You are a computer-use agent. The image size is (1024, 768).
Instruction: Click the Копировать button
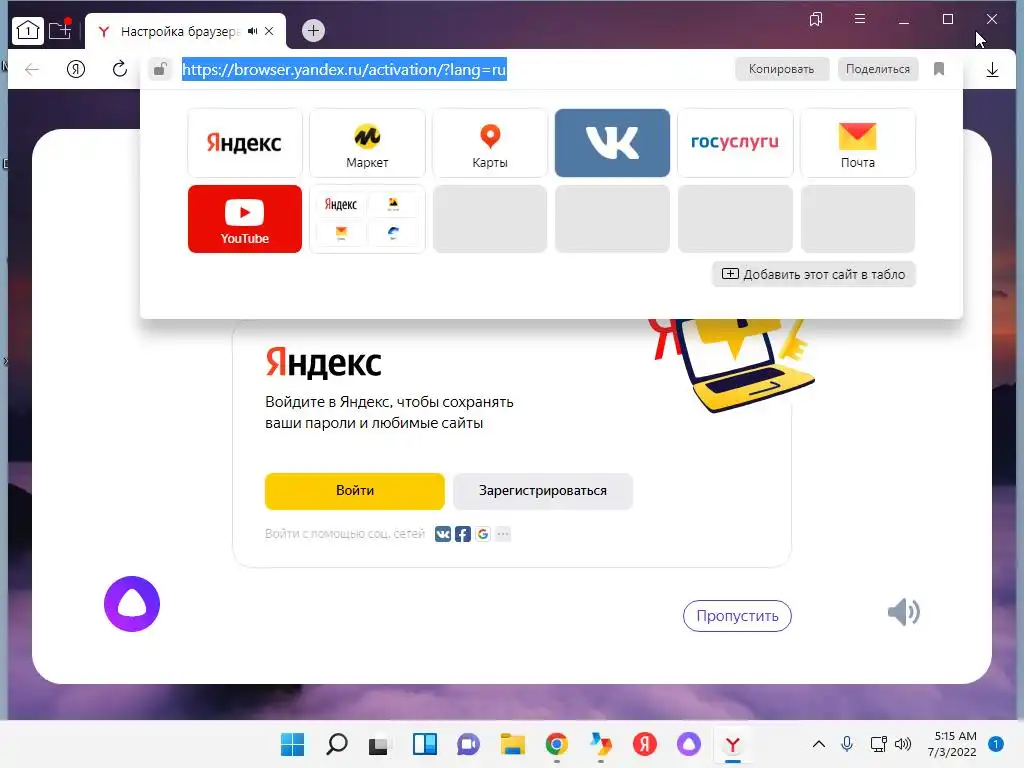click(x=782, y=69)
